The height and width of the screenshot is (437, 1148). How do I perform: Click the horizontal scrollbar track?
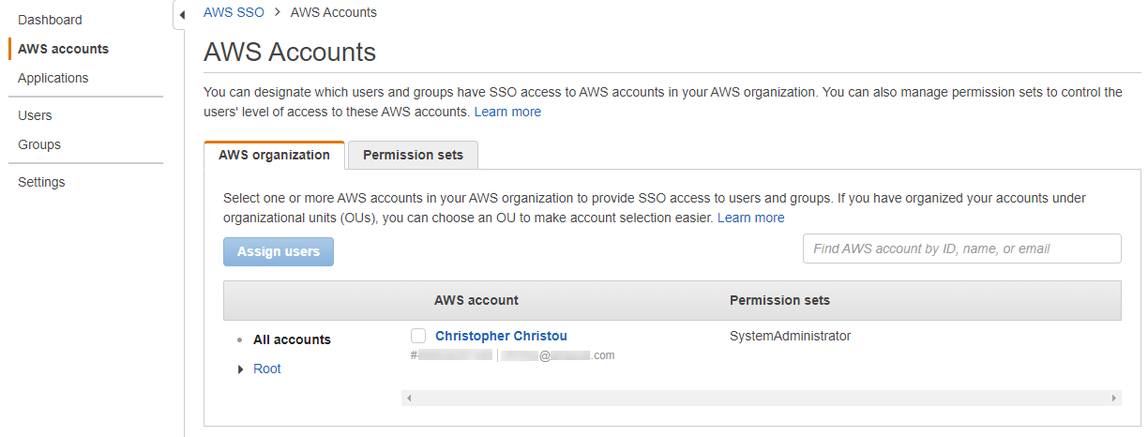(761, 398)
